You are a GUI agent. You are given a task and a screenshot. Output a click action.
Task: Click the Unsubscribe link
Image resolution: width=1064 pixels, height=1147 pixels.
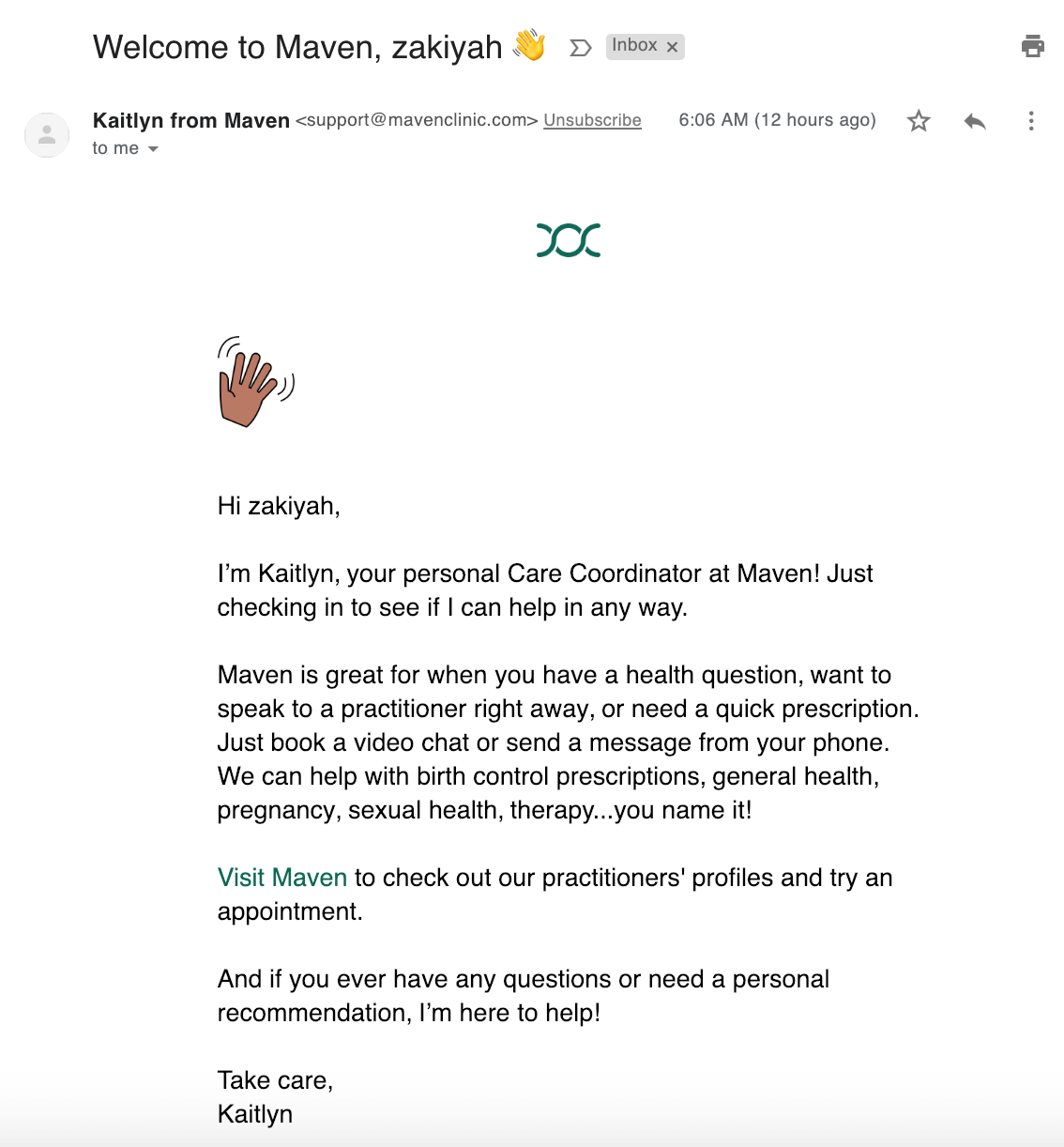(592, 120)
